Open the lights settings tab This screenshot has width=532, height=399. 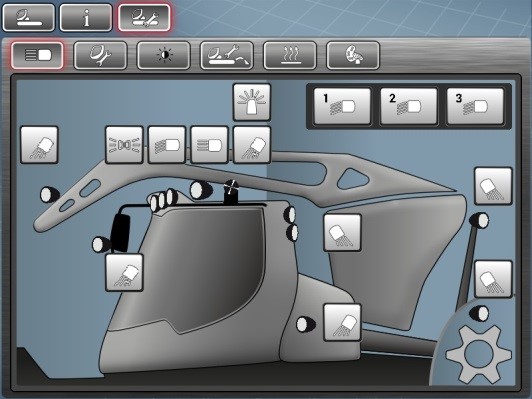pos(37,55)
